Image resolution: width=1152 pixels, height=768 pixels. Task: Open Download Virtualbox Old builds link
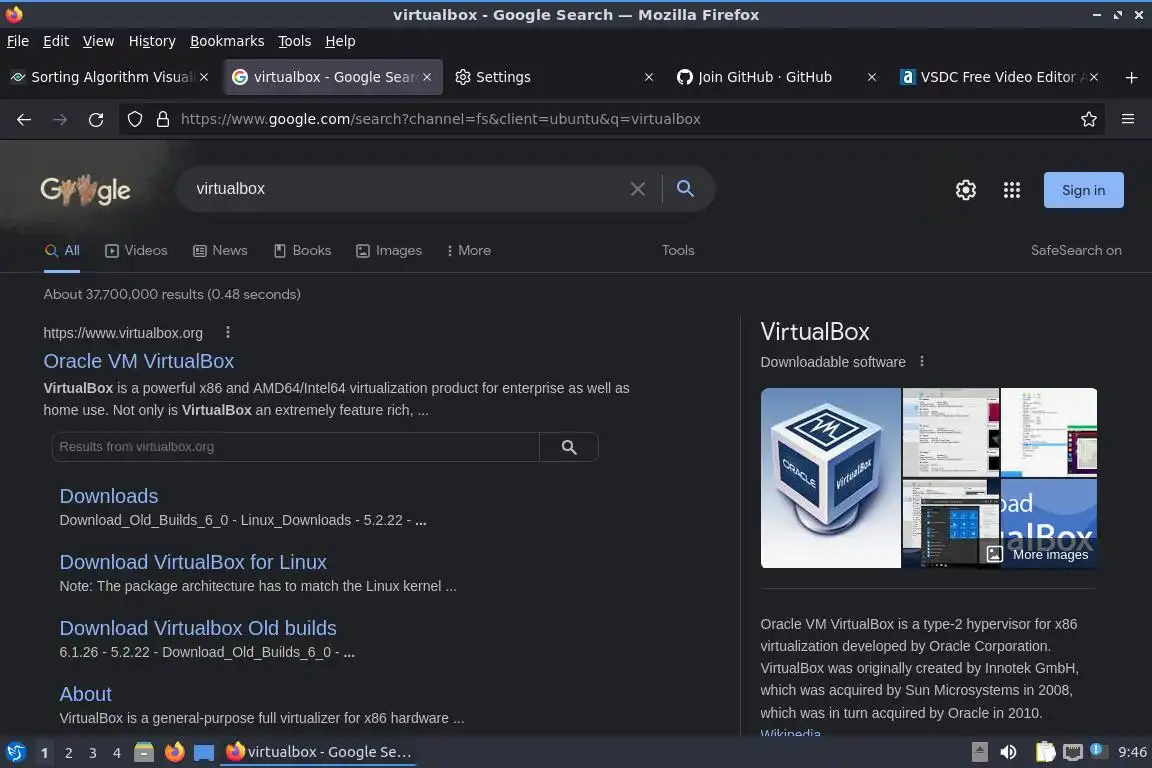198,628
